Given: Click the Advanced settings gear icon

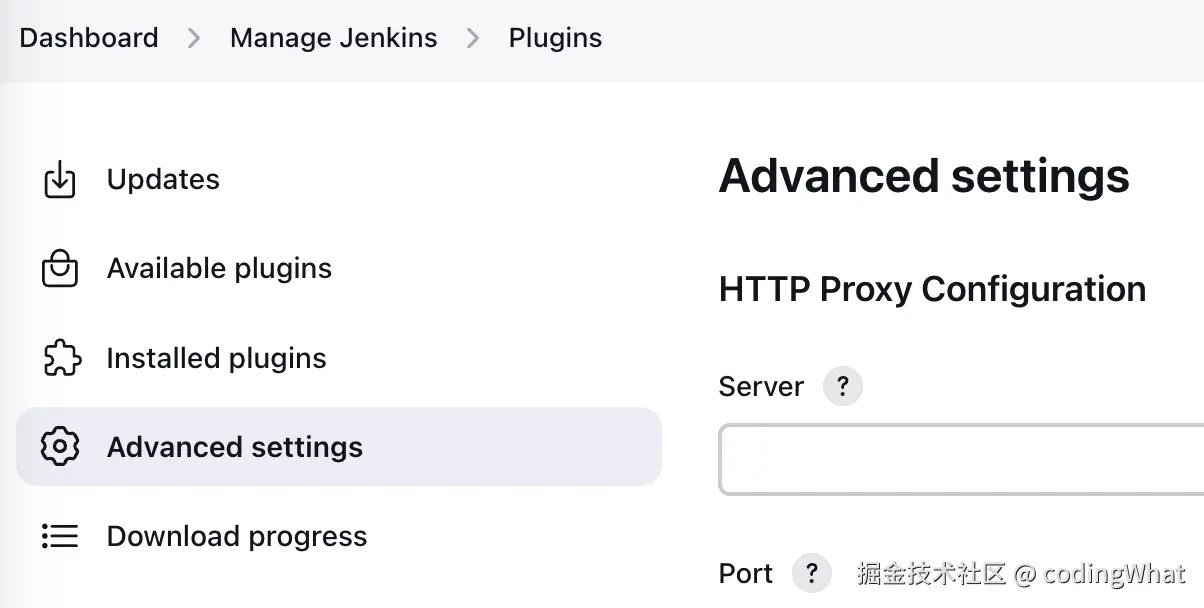Looking at the screenshot, I should (60, 447).
